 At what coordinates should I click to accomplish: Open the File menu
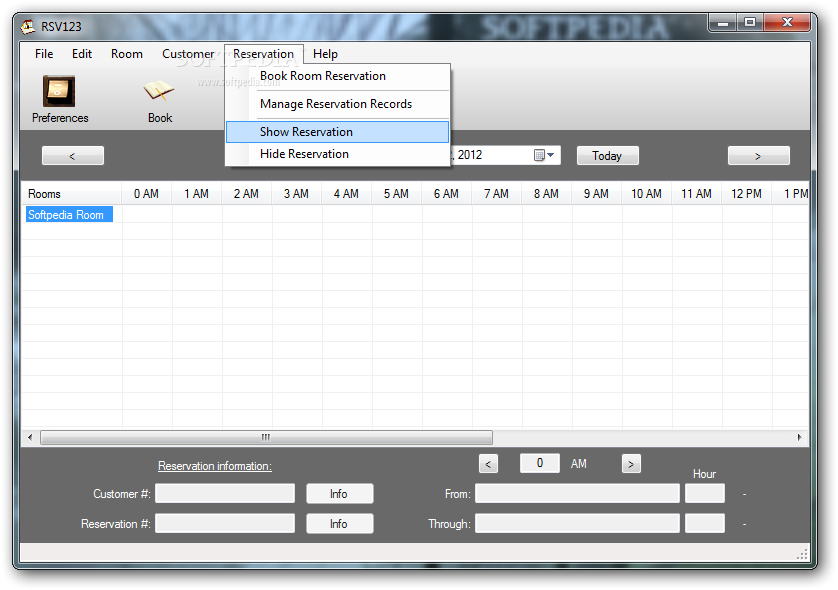coord(44,54)
